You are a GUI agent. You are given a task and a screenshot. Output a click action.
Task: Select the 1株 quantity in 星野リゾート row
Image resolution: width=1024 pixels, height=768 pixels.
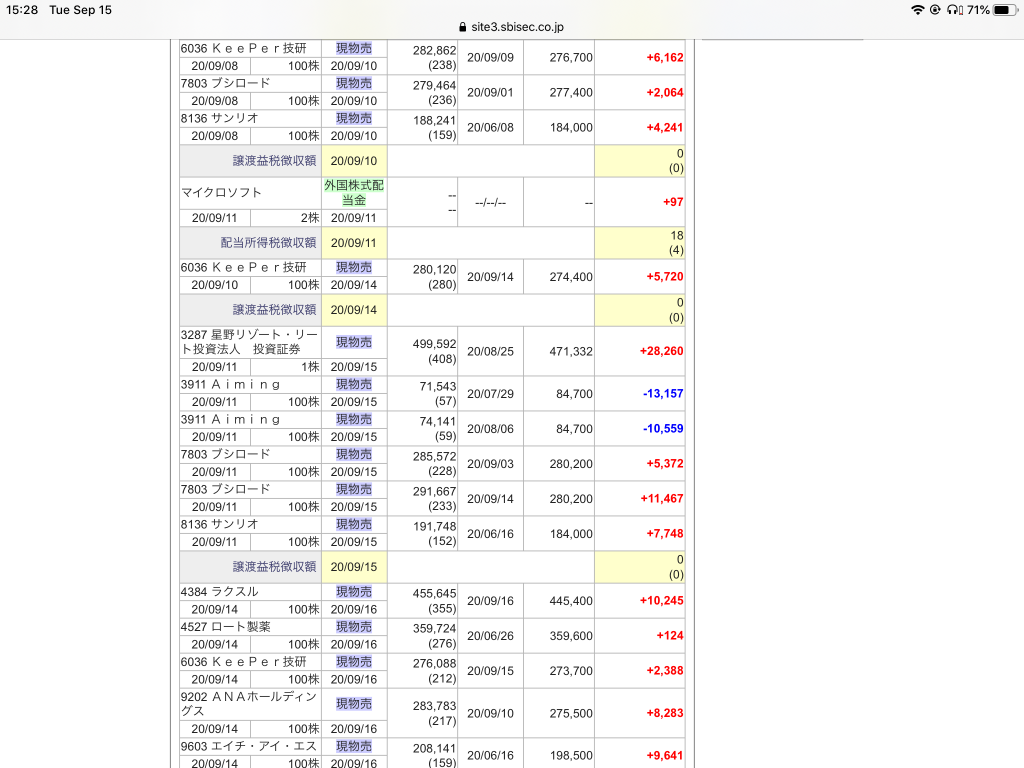tap(310, 367)
